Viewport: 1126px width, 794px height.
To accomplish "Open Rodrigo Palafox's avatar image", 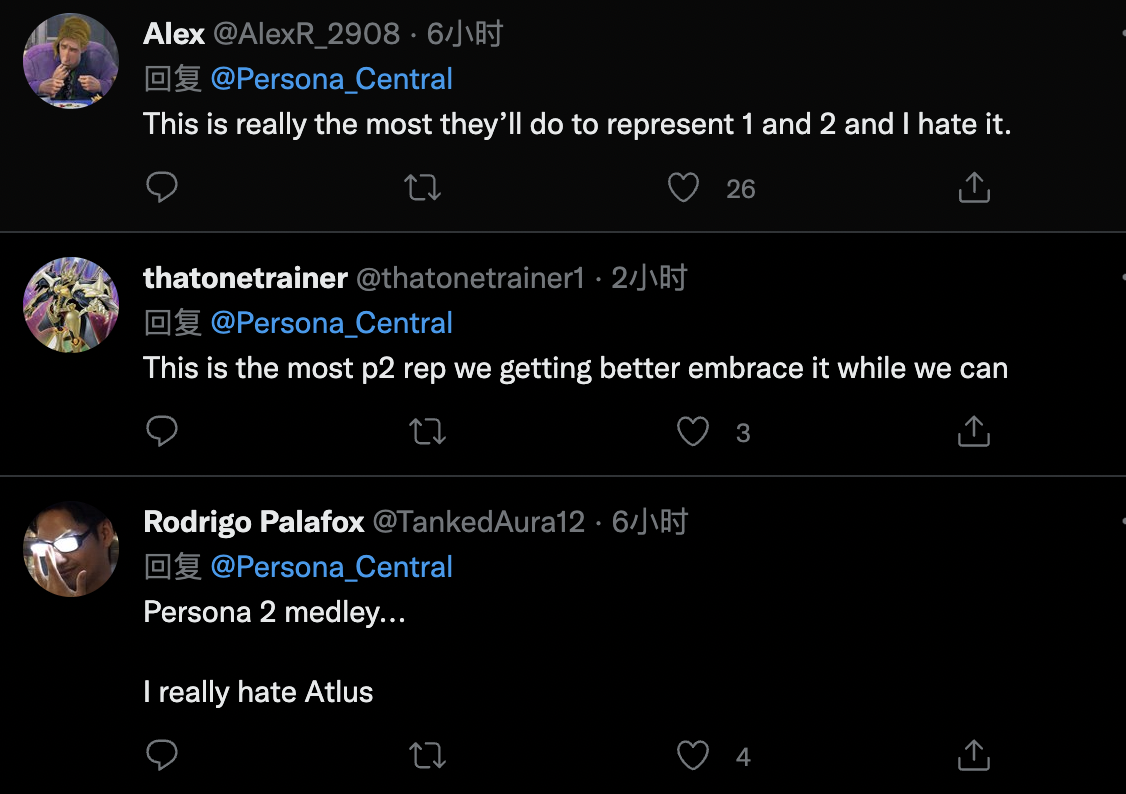I will [x=71, y=549].
